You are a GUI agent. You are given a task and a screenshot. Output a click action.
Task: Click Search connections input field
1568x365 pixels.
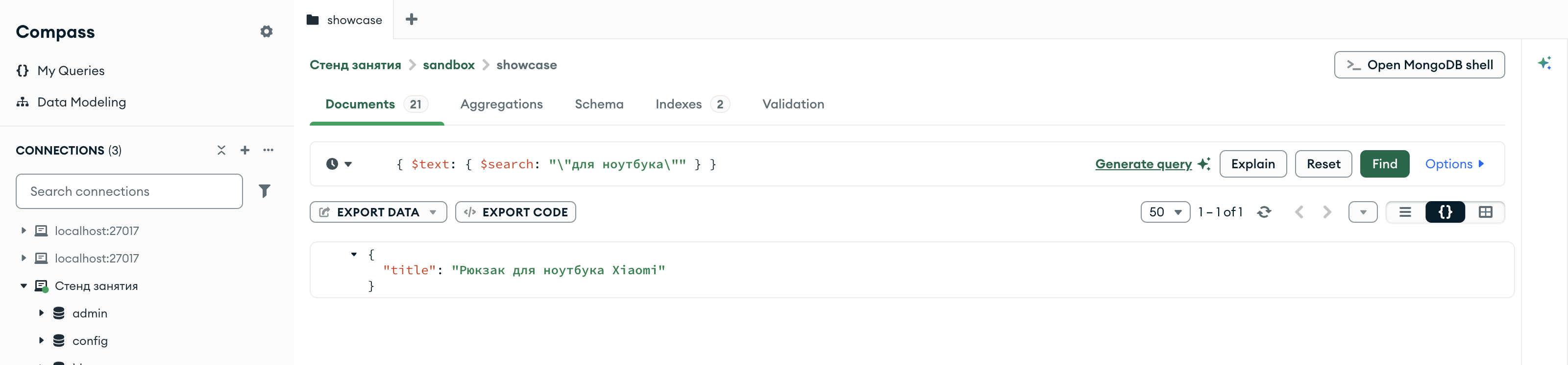point(129,191)
